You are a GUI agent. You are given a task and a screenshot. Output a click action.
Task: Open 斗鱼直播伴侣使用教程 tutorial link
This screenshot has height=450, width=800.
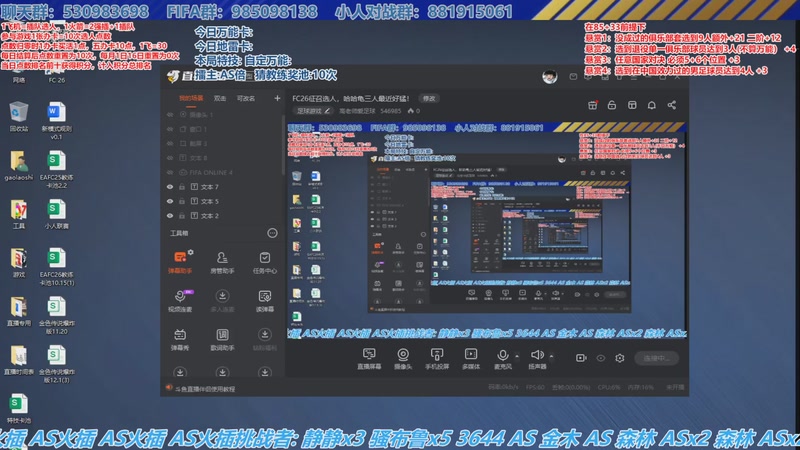[205, 389]
